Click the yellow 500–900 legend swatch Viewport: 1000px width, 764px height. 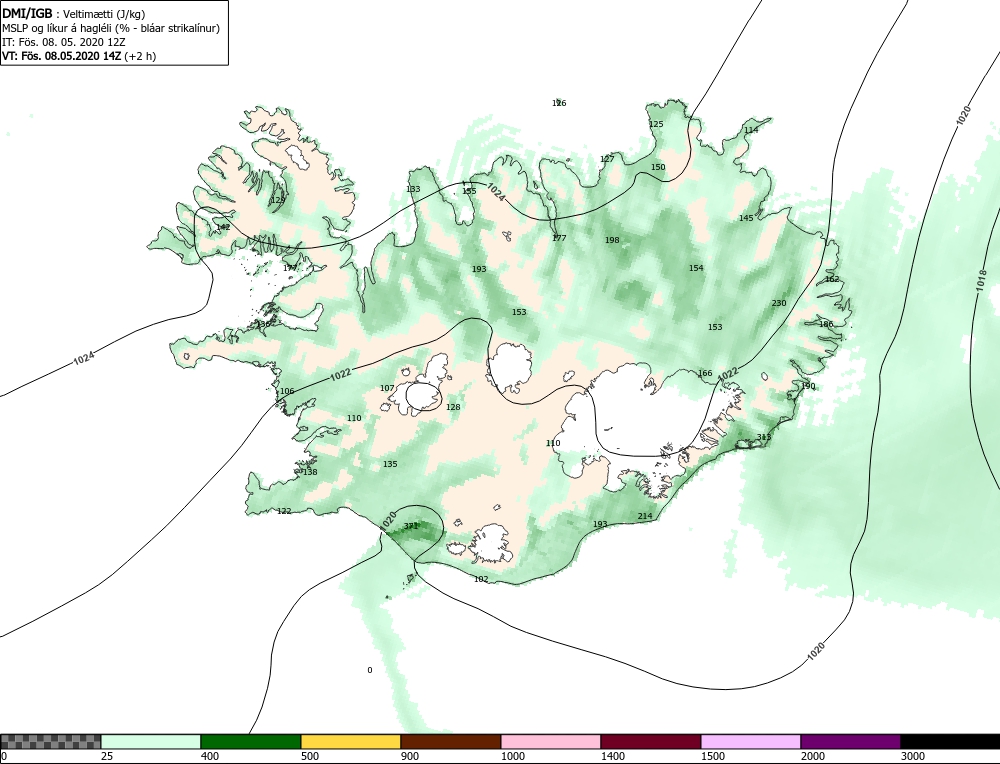click(x=351, y=741)
